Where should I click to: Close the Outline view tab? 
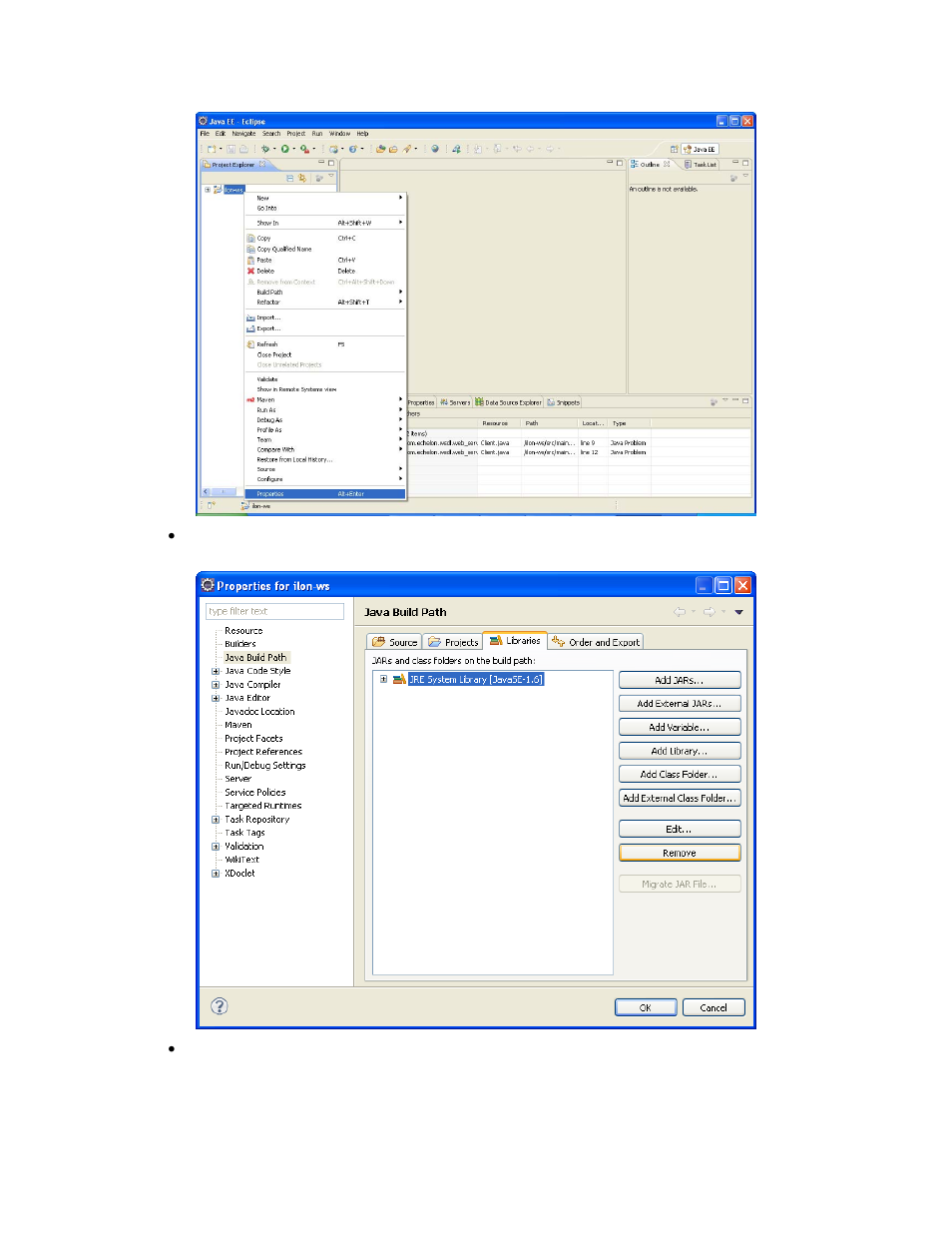668,164
